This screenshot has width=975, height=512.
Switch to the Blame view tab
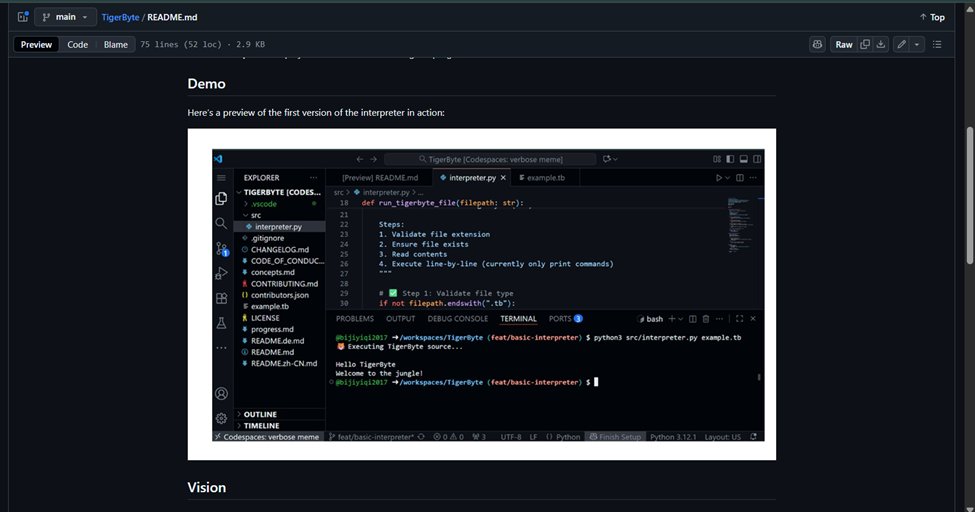tap(116, 44)
